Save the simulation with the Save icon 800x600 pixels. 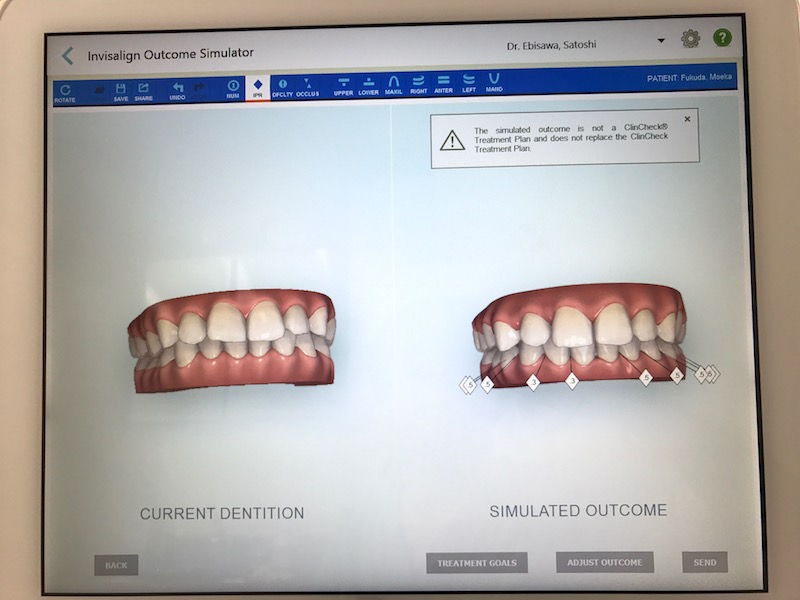point(120,91)
